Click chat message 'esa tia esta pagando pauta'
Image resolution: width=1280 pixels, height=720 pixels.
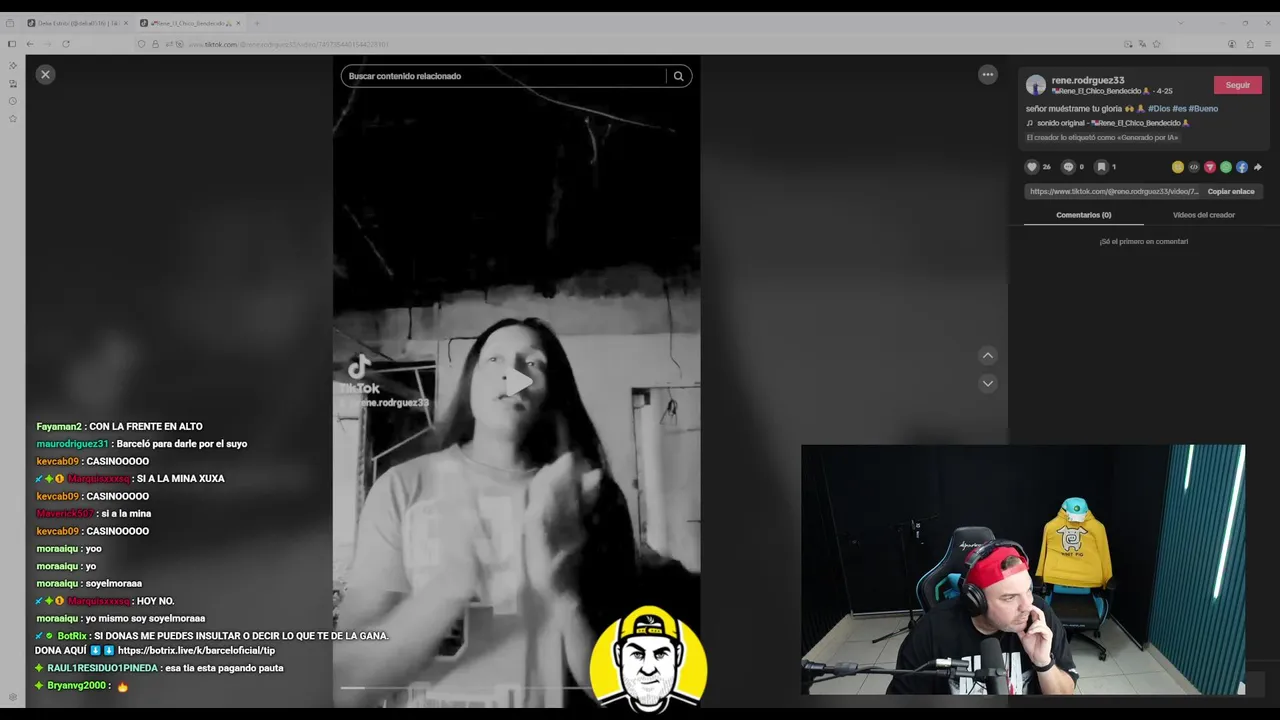tap(225, 668)
